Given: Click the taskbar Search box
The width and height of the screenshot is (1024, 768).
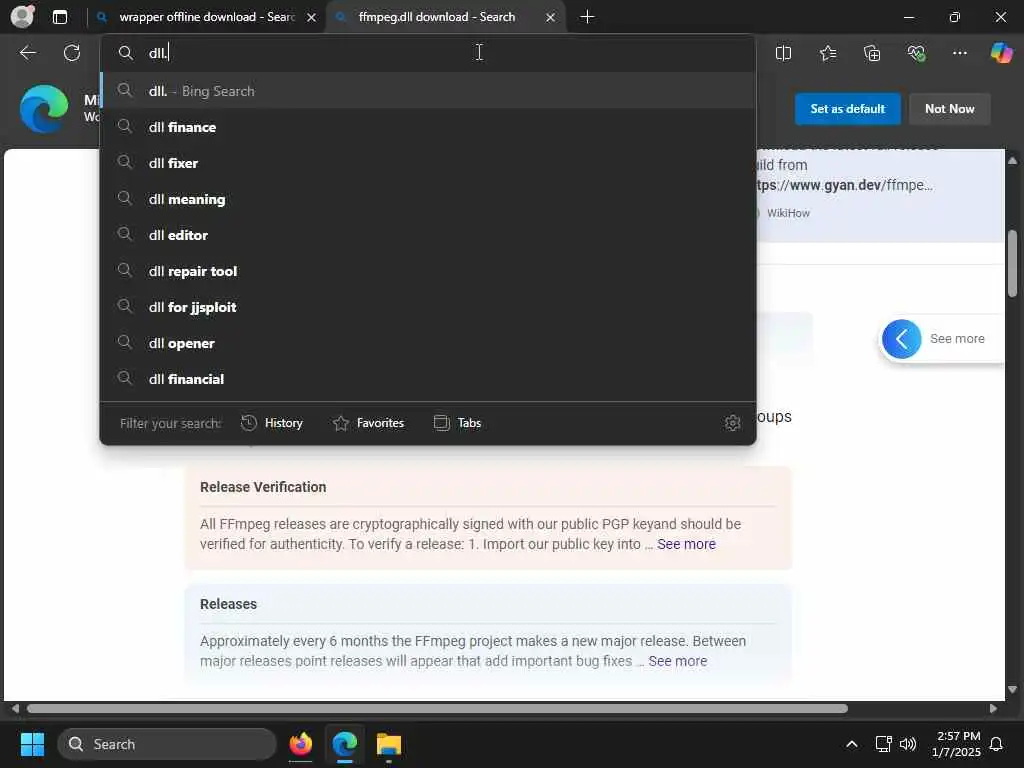Looking at the screenshot, I should pyautogui.click(x=167, y=744).
